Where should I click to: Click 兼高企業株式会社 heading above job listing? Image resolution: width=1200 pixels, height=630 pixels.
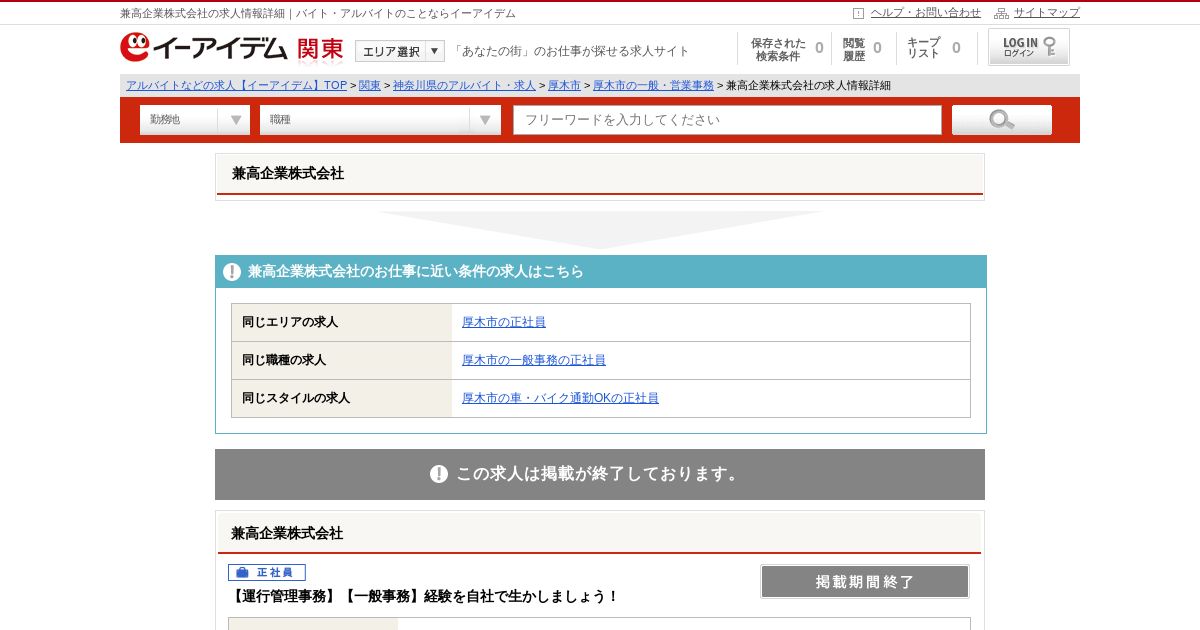click(x=287, y=533)
